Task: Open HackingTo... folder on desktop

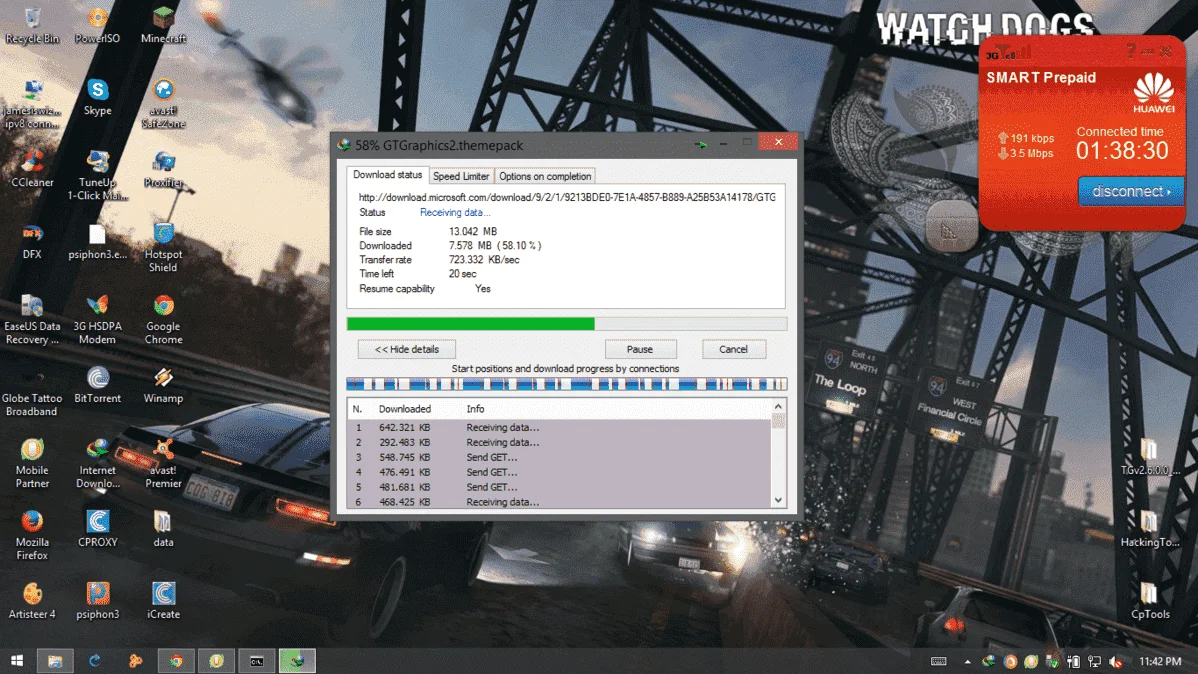Action: [x=1150, y=527]
